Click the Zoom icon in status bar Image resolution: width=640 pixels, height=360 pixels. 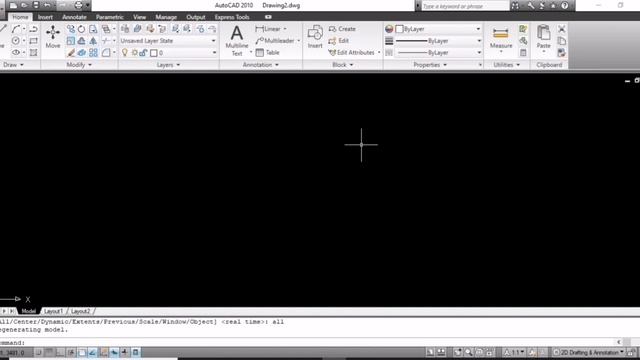click(468, 352)
